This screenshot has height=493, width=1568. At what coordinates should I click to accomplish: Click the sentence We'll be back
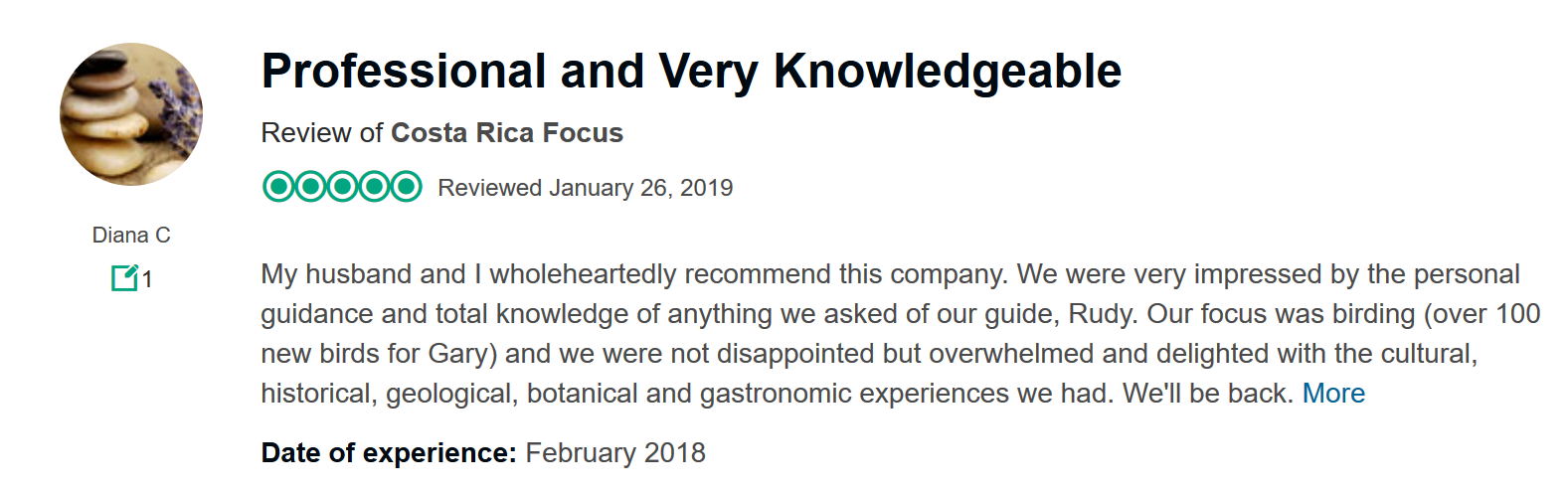point(1208,394)
